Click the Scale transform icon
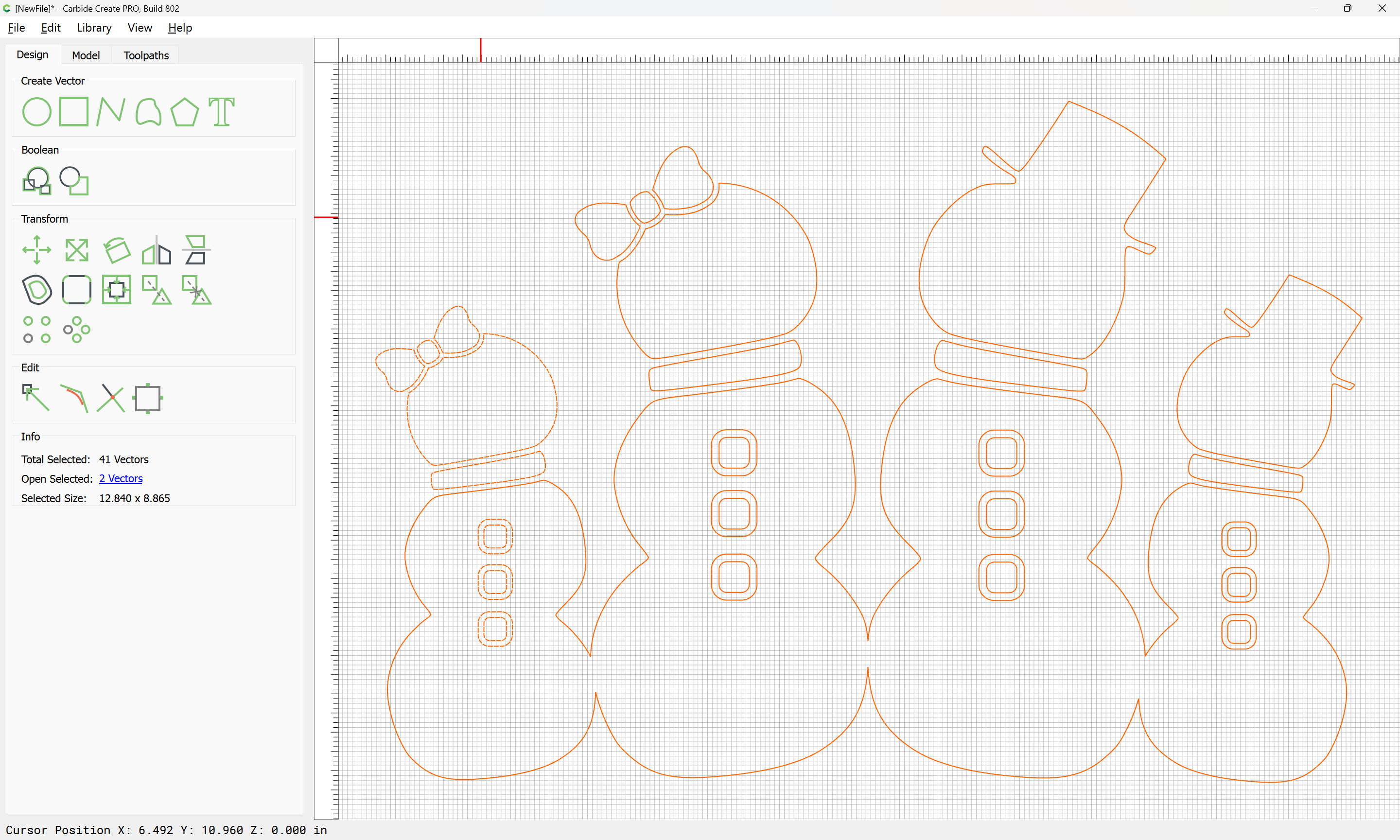 point(77,250)
